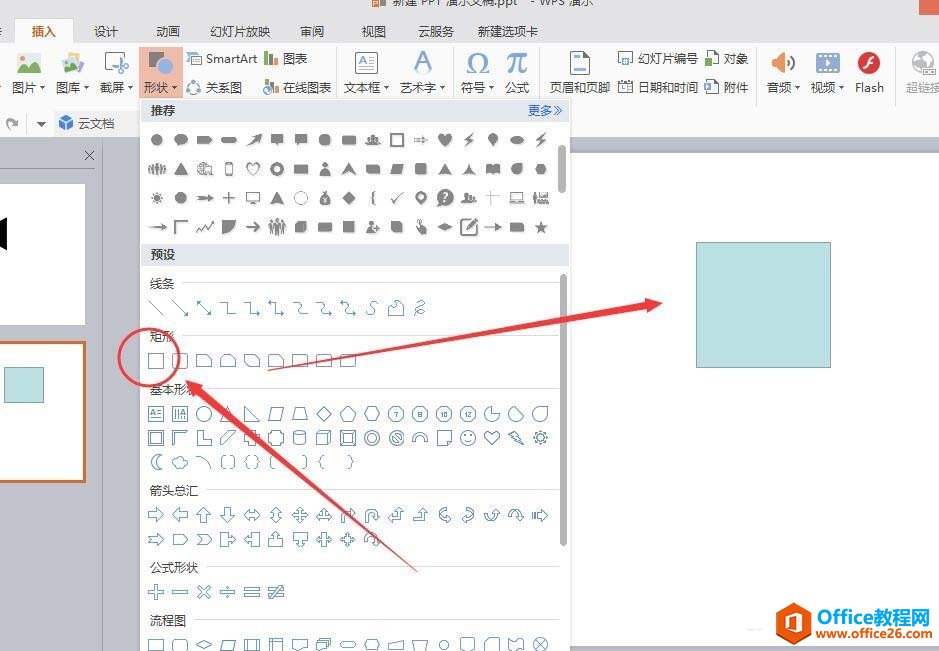Insert a Flash animation
The width and height of the screenshot is (939, 651).
[869, 72]
